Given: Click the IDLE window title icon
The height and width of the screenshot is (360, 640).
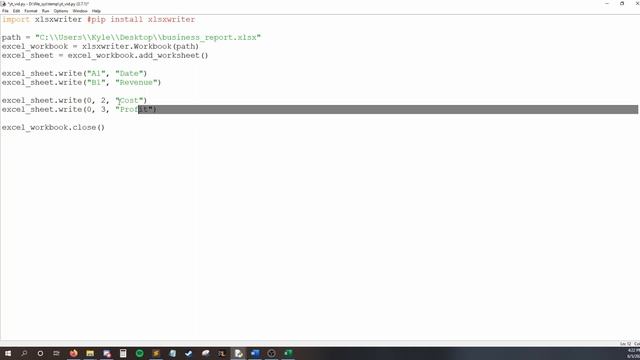Looking at the screenshot, I should [4, 4].
